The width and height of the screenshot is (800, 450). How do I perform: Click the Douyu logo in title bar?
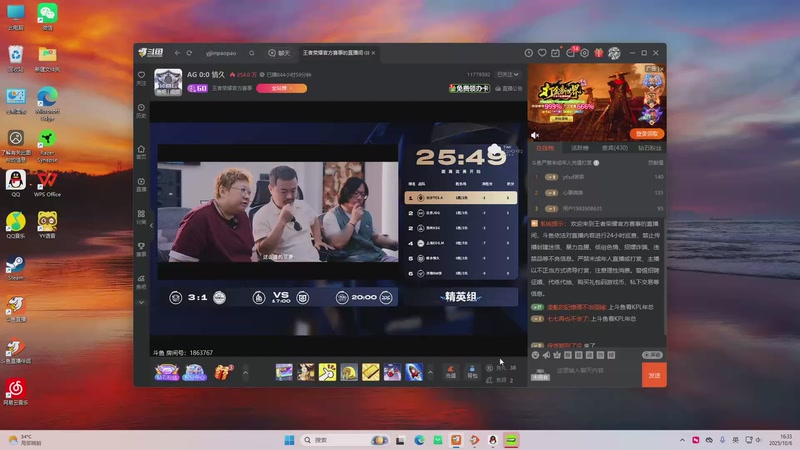tap(151, 53)
